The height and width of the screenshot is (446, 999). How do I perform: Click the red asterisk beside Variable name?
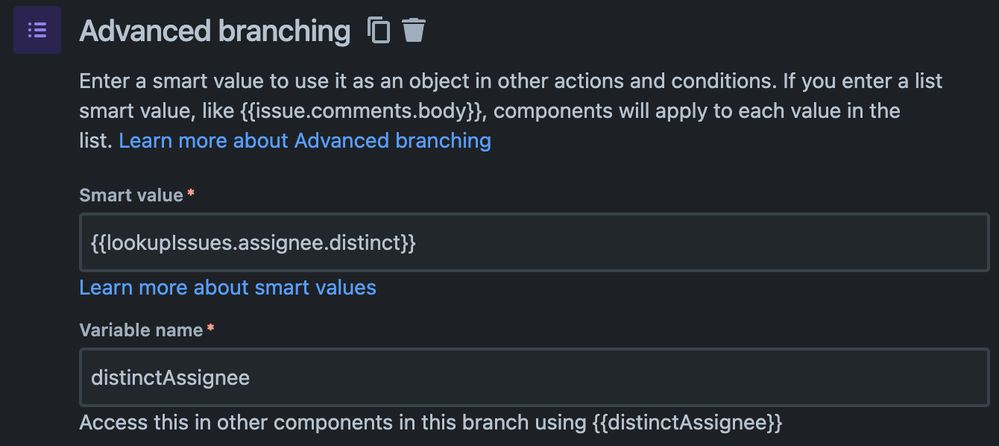[209, 329]
